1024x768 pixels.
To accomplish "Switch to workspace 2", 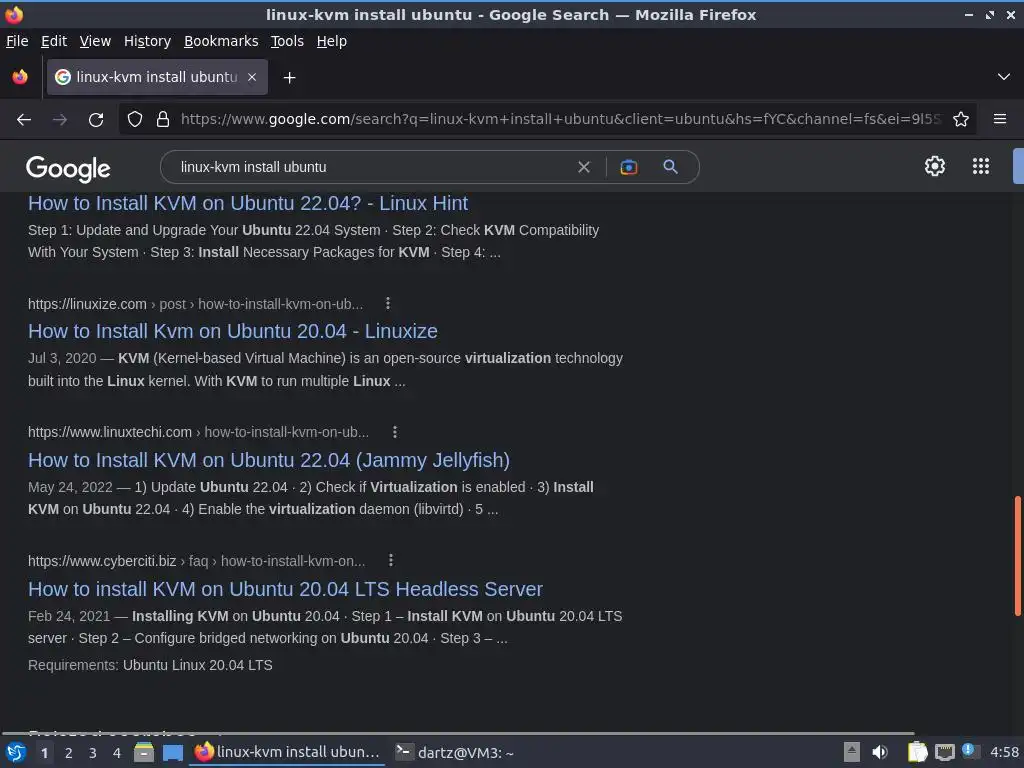I will click(69, 753).
